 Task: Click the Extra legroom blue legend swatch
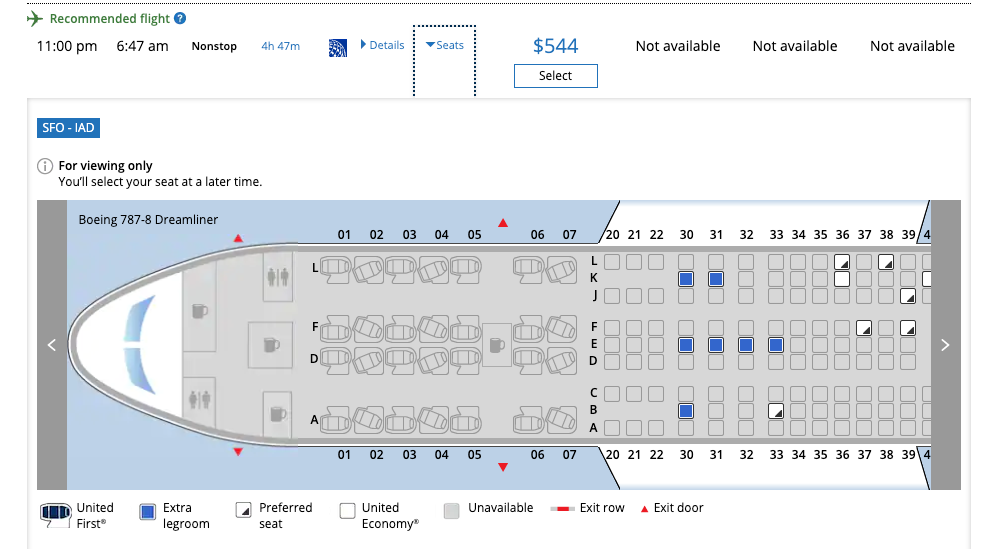click(148, 512)
